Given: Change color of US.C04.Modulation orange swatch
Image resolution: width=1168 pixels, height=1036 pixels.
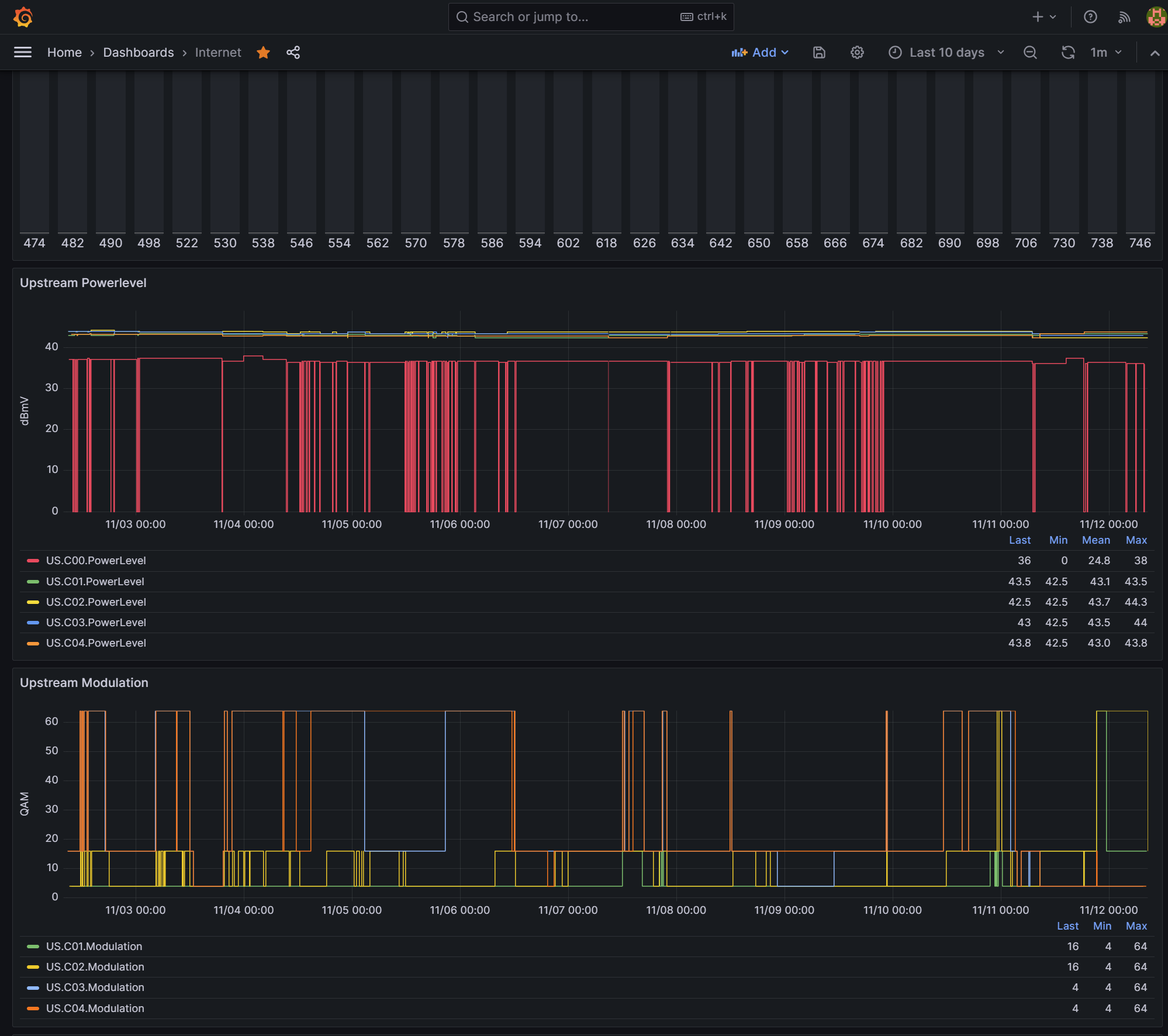Looking at the screenshot, I should (33, 1009).
